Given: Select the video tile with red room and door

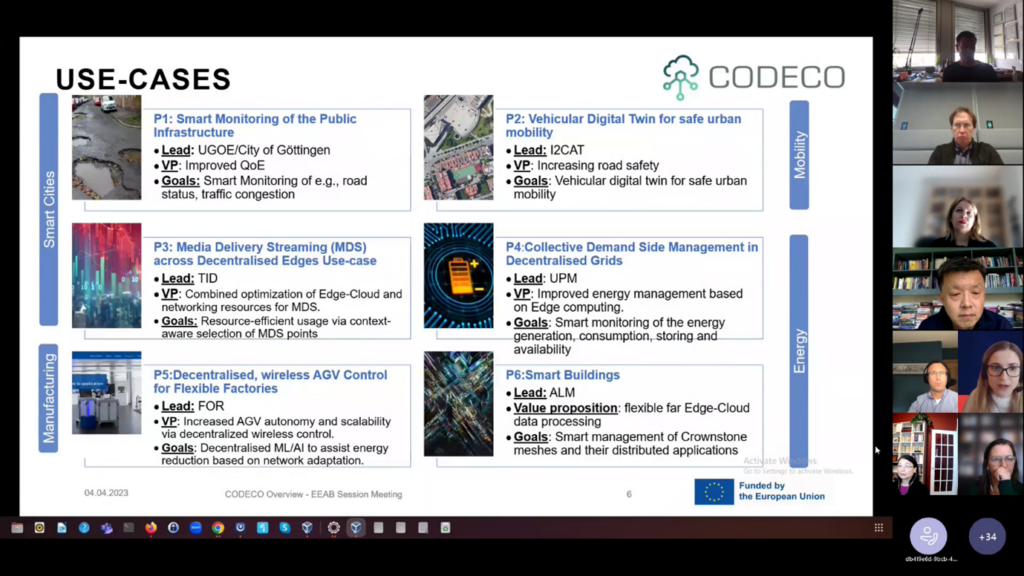Looking at the screenshot, I should pyautogui.click(x=925, y=454).
